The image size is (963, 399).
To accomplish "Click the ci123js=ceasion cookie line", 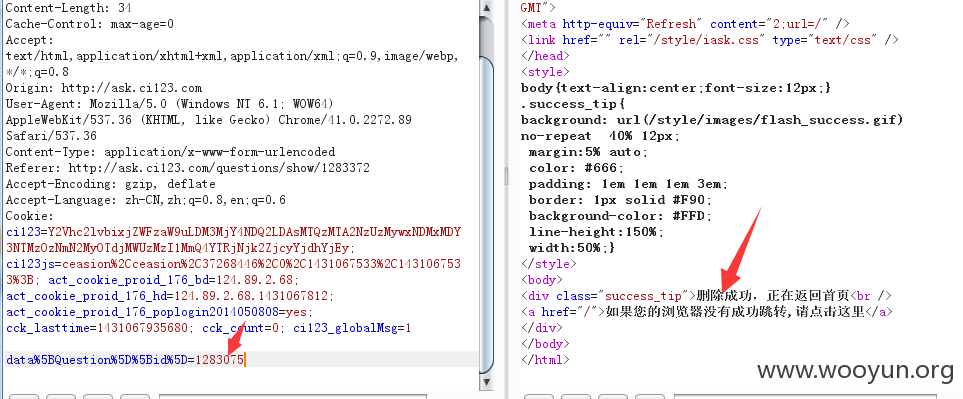I will click(x=233, y=264).
